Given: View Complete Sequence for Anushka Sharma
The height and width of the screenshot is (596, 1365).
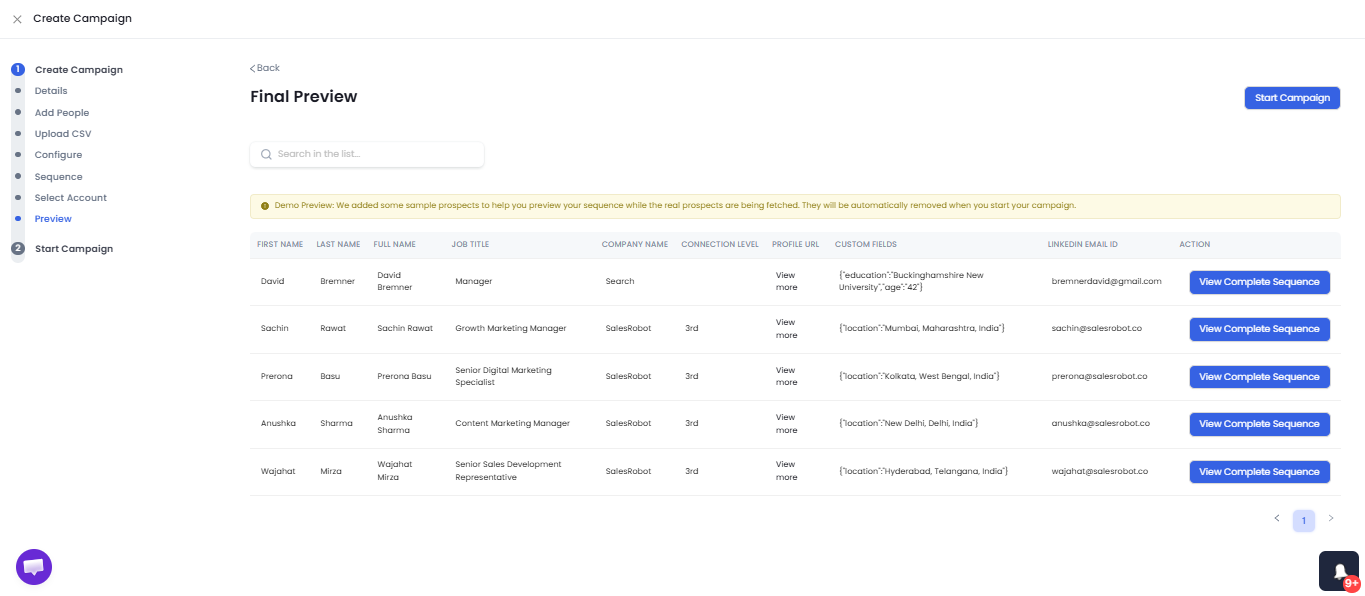Looking at the screenshot, I should click(x=1259, y=424).
